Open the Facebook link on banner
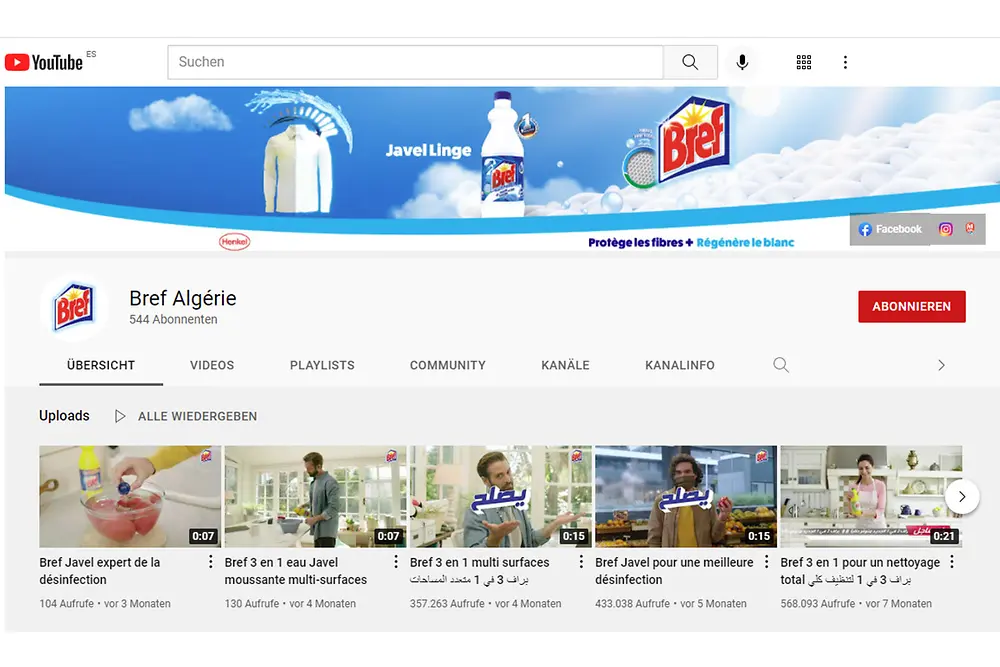This screenshot has height=667, width=1000. pyautogui.click(x=890, y=229)
